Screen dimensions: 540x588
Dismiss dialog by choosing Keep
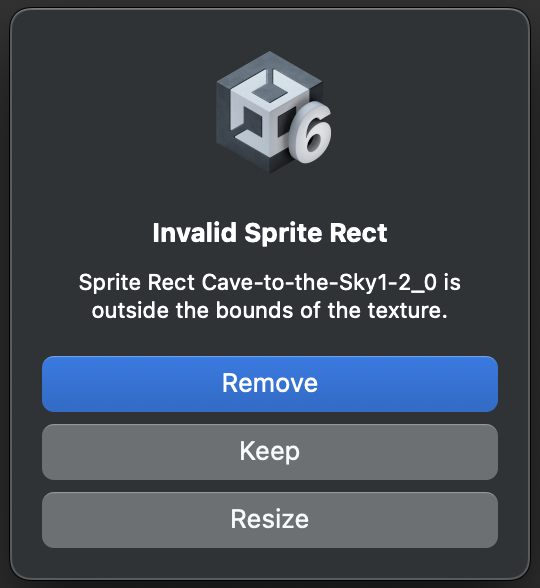270,452
